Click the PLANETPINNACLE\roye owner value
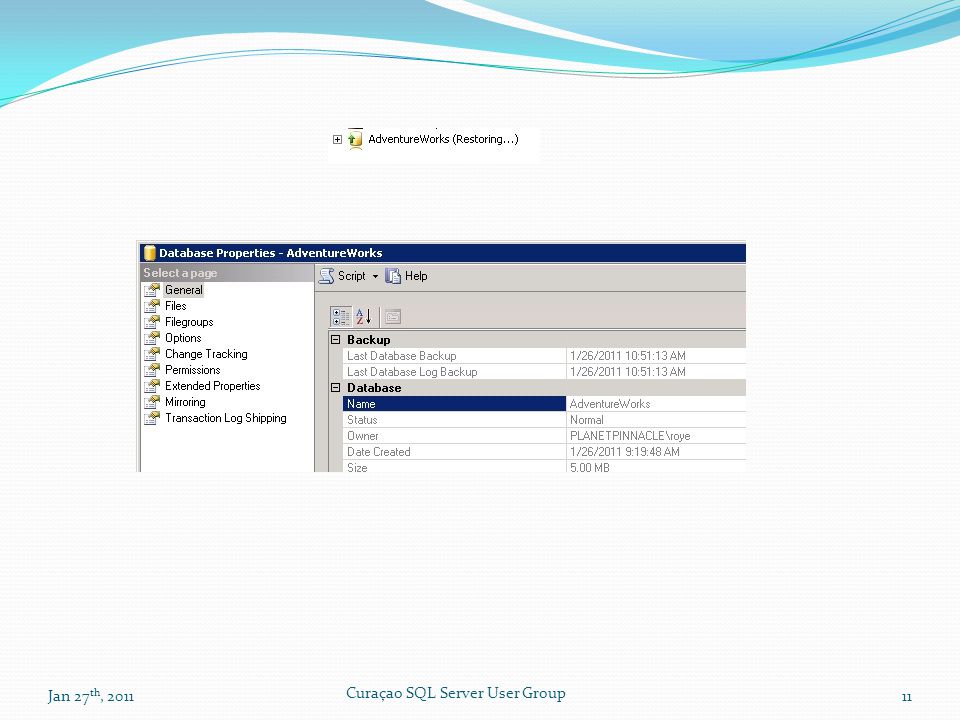960x720 pixels. point(630,436)
